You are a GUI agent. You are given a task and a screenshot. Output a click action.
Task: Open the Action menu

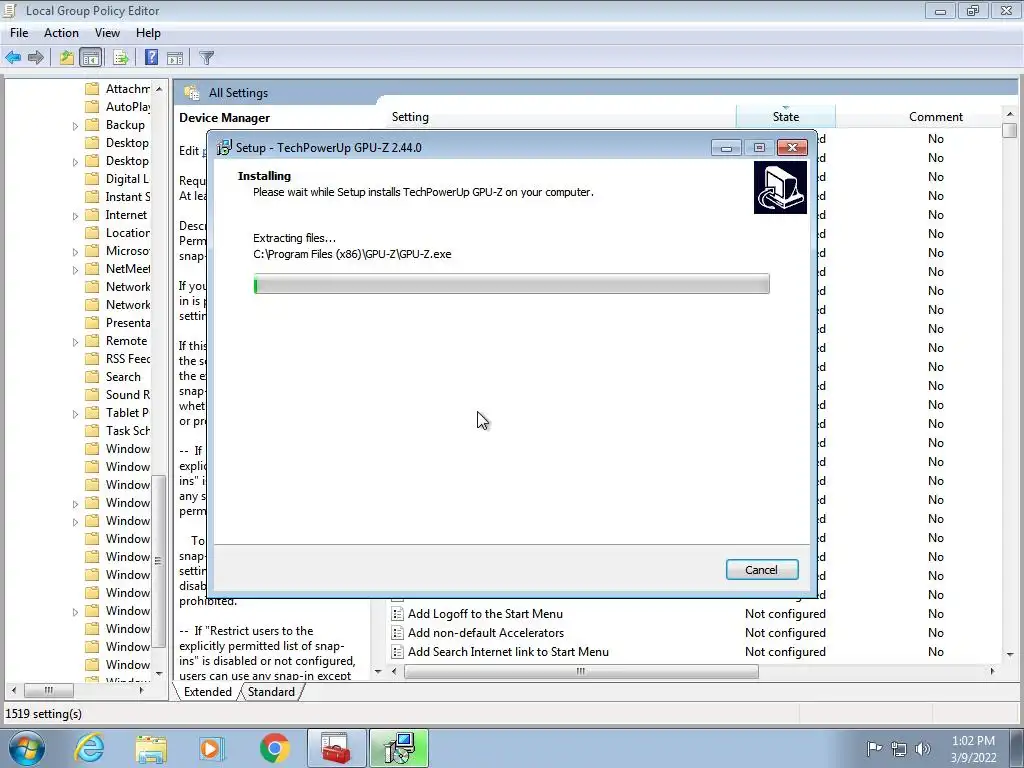[61, 33]
